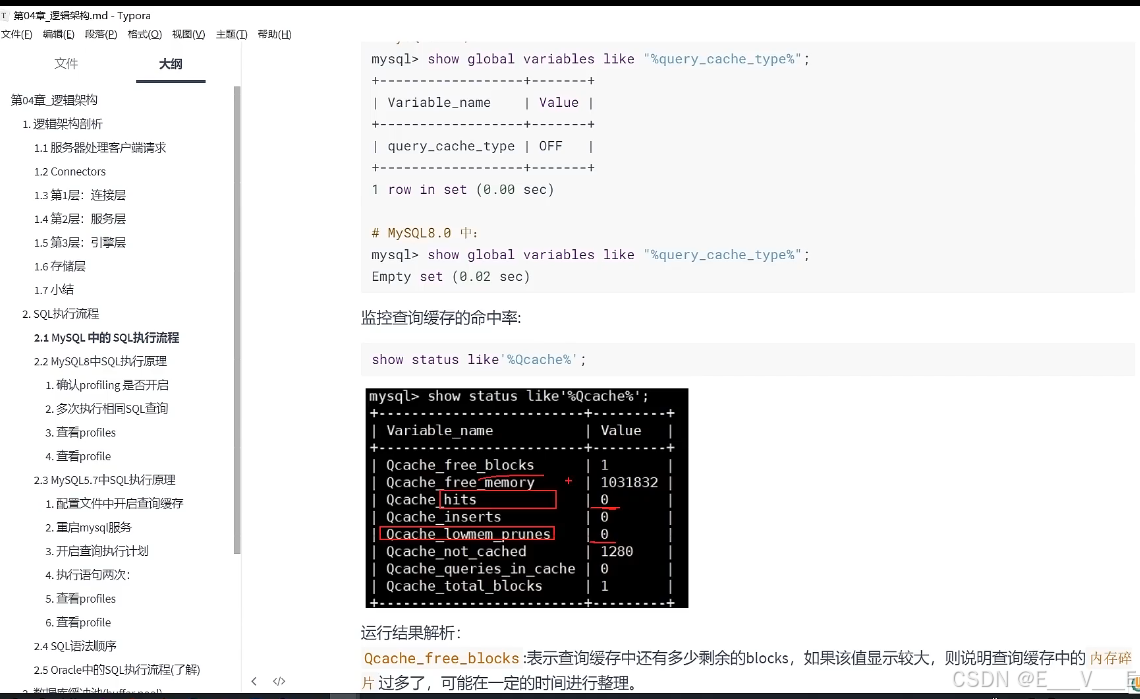Image resolution: width=1140 pixels, height=699 pixels.
Task: Jump to 1. 确认profiling 是否开启
Action: tap(107, 385)
